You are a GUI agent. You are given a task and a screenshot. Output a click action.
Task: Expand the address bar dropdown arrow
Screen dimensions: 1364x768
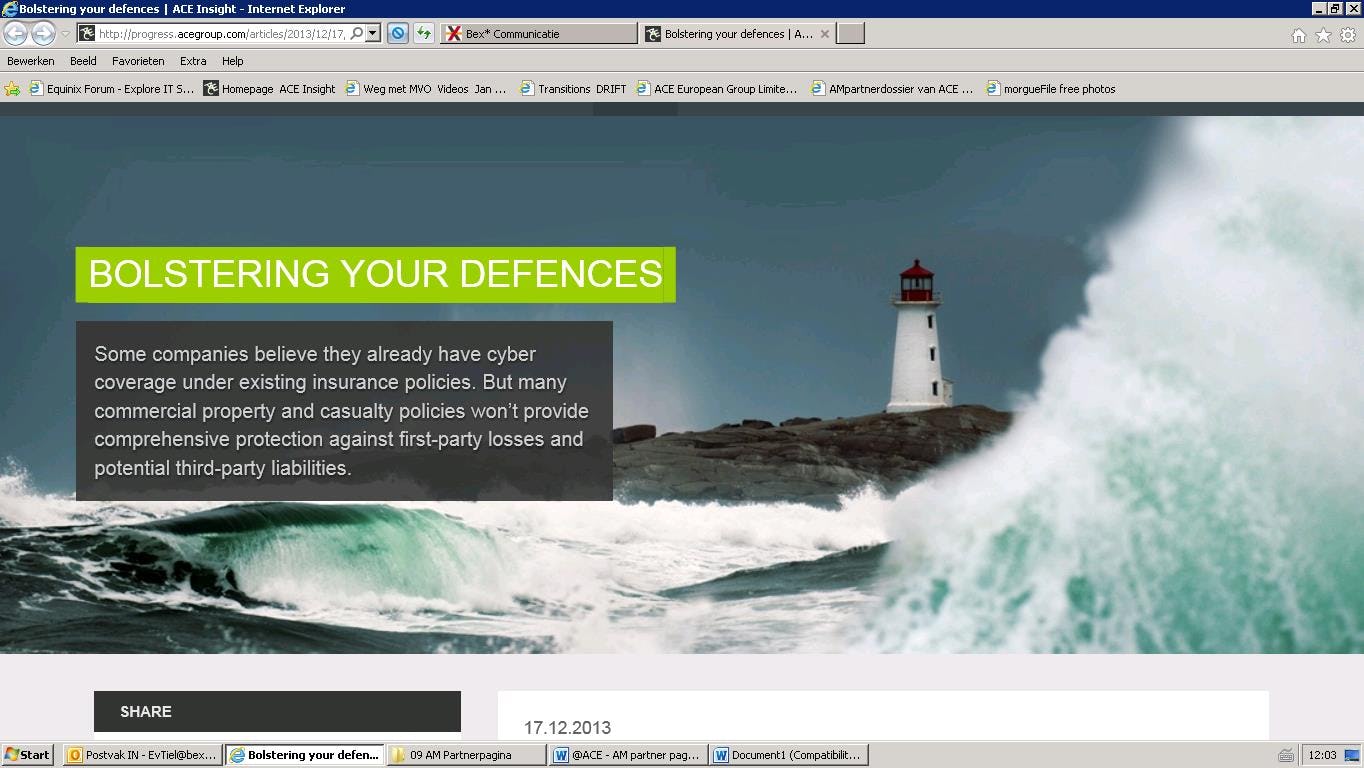coord(373,34)
